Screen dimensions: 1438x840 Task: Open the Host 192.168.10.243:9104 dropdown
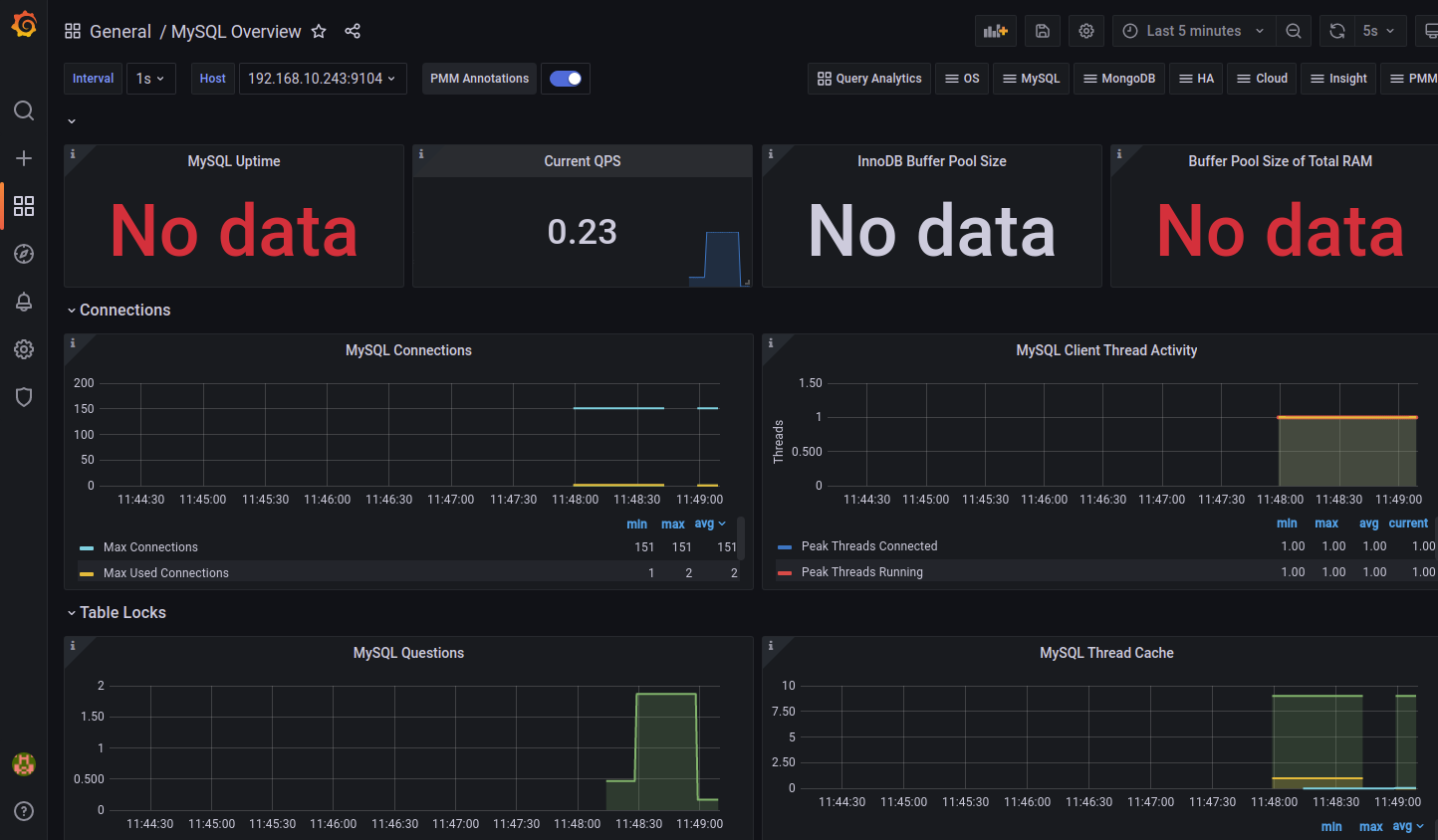coord(323,79)
